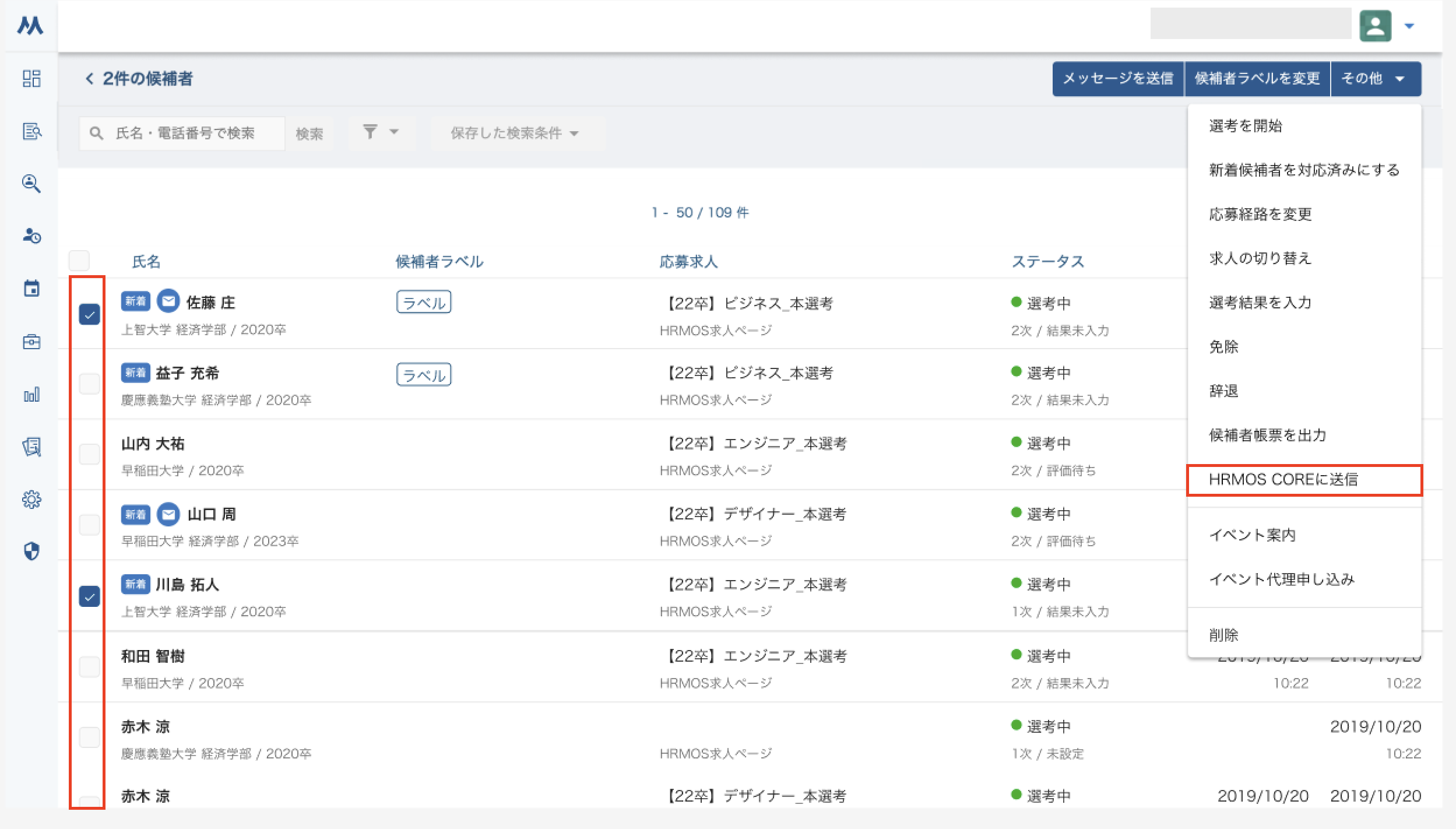The width and height of the screenshot is (1456, 829).
Task: Click the user avatar icon
Action: pos(1376,26)
